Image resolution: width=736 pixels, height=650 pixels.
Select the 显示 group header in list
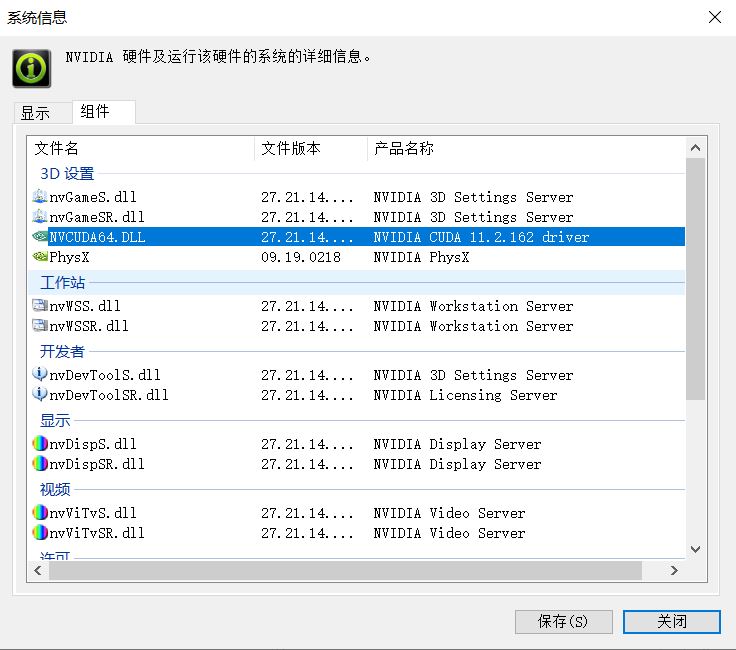click(x=55, y=420)
